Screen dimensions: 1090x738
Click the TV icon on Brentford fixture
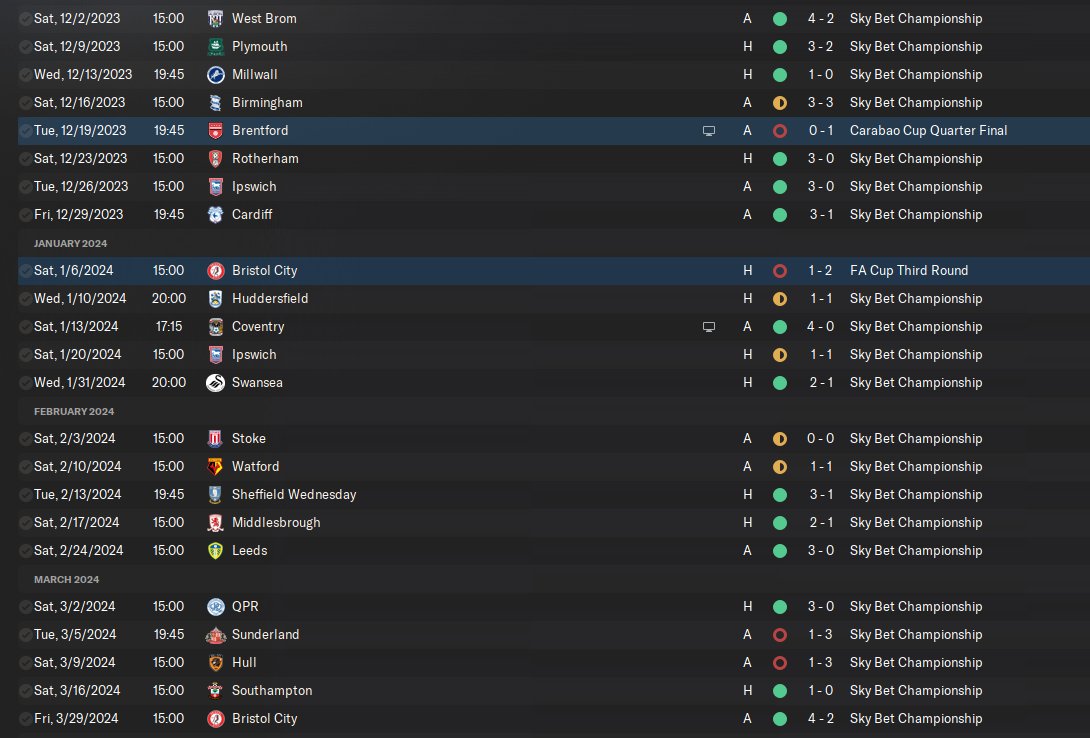pos(709,131)
